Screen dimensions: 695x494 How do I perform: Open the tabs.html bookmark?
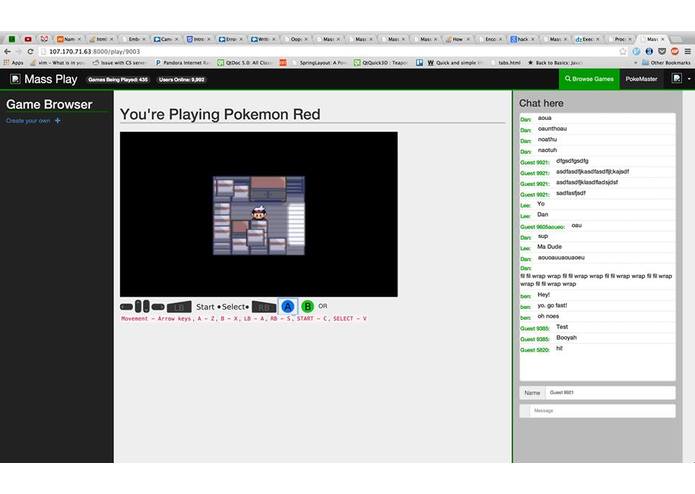[505, 63]
